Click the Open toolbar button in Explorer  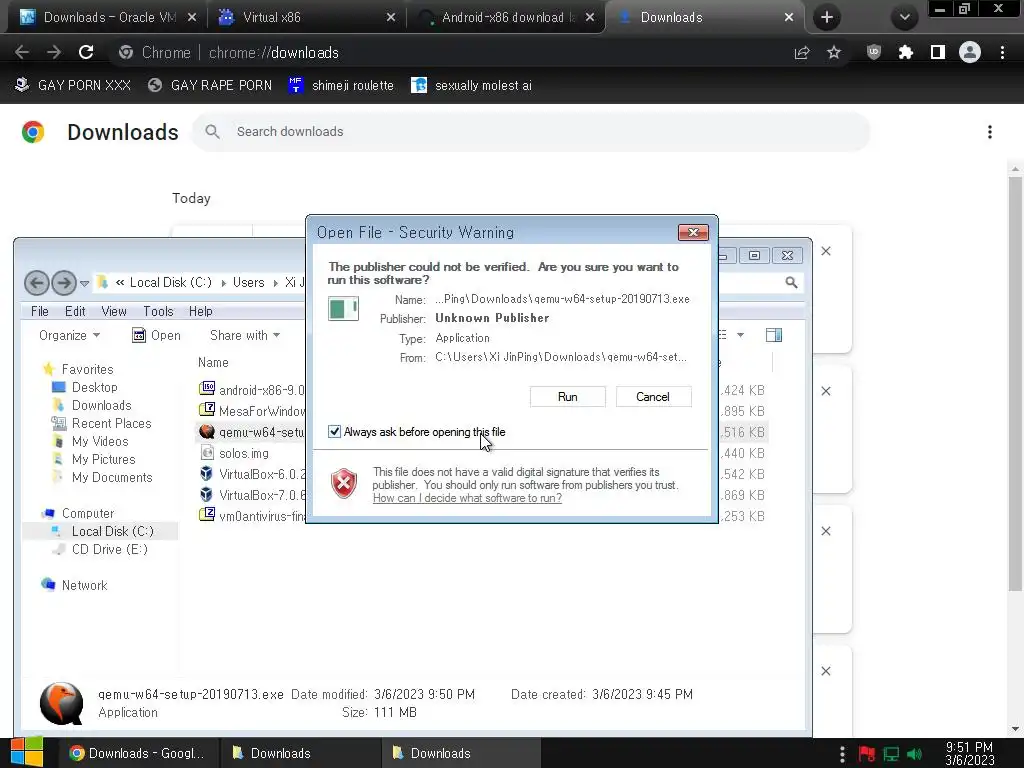[156, 335]
